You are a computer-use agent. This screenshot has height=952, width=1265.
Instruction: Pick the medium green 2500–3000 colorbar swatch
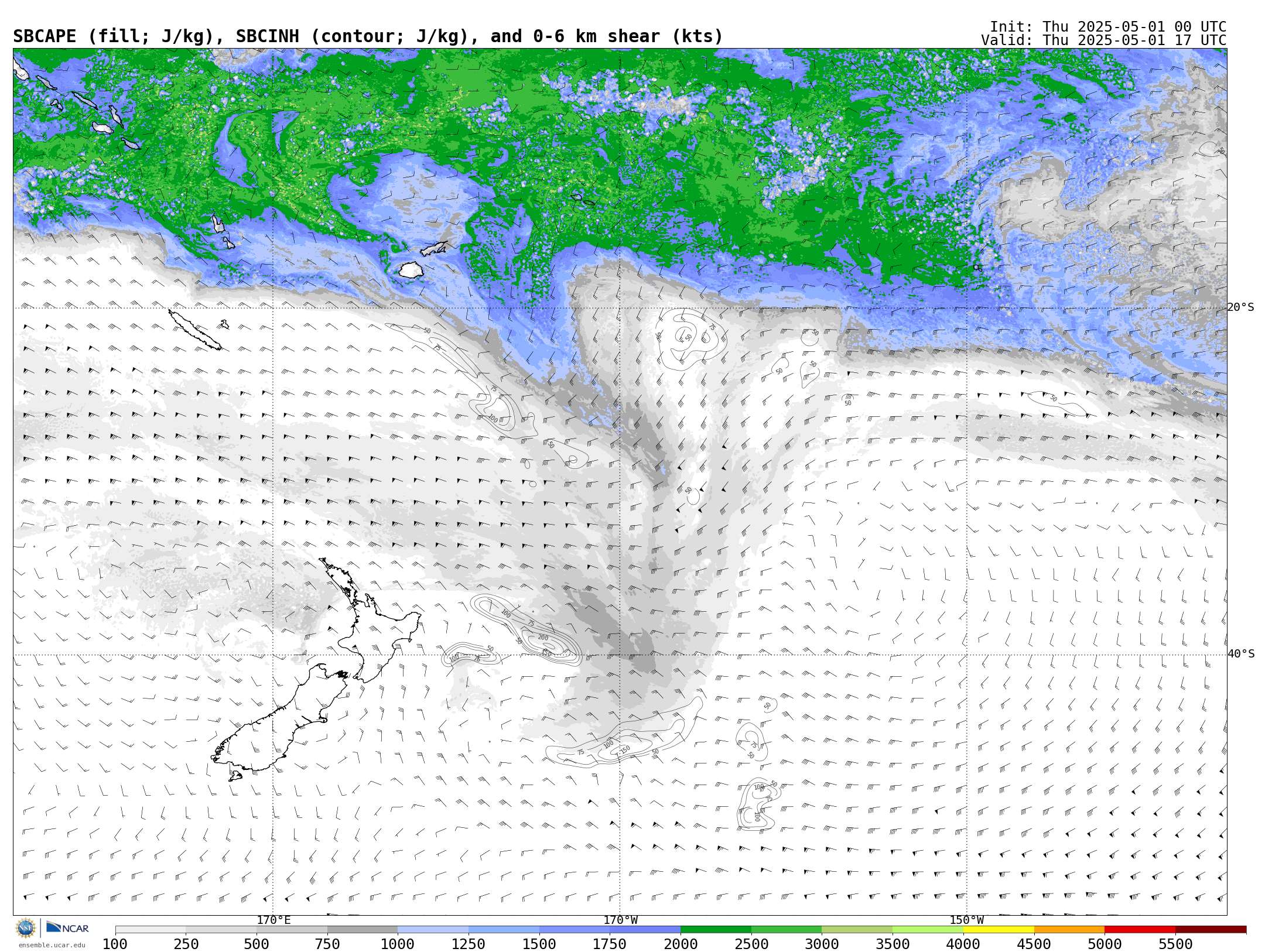[x=787, y=930]
